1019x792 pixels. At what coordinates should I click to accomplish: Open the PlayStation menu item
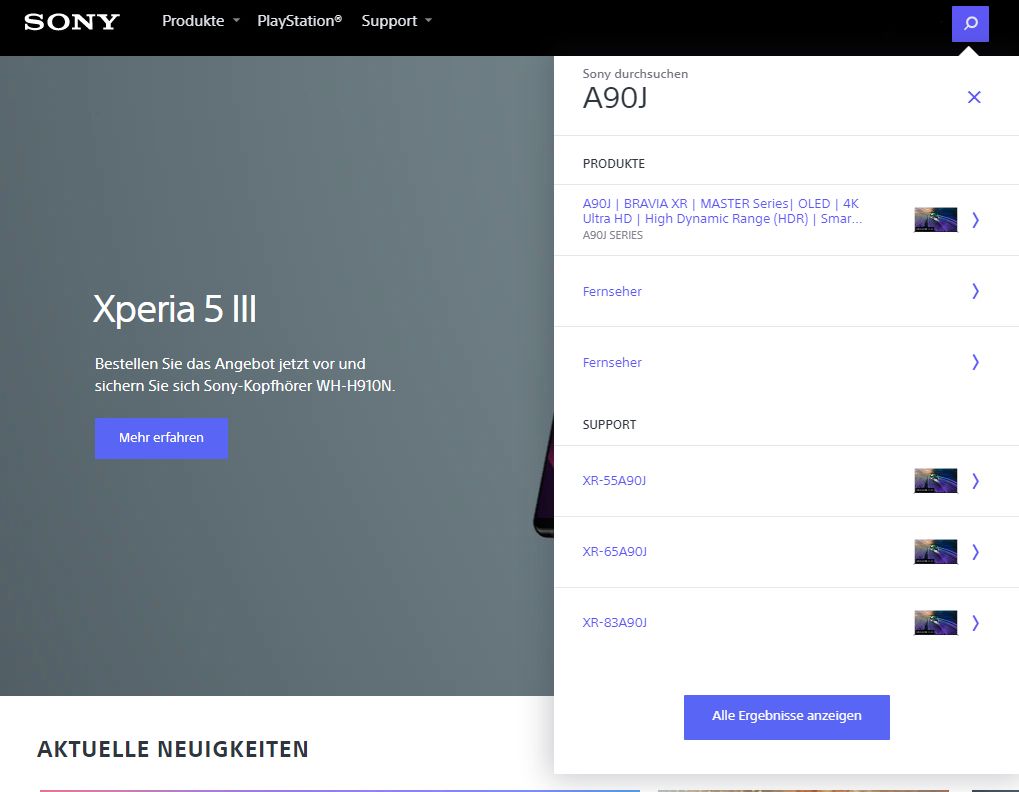300,21
